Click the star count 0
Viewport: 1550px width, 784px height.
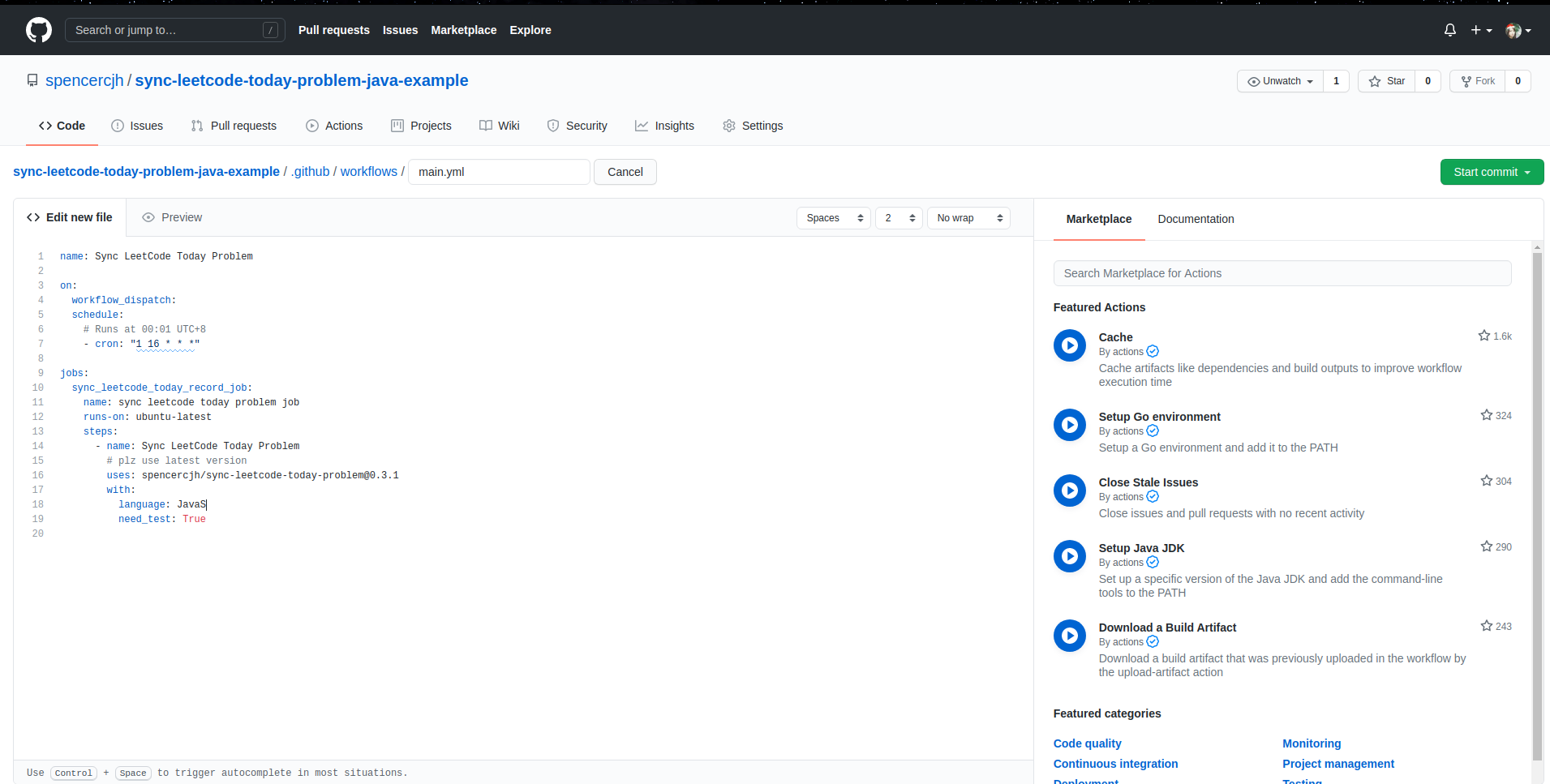click(1428, 81)
